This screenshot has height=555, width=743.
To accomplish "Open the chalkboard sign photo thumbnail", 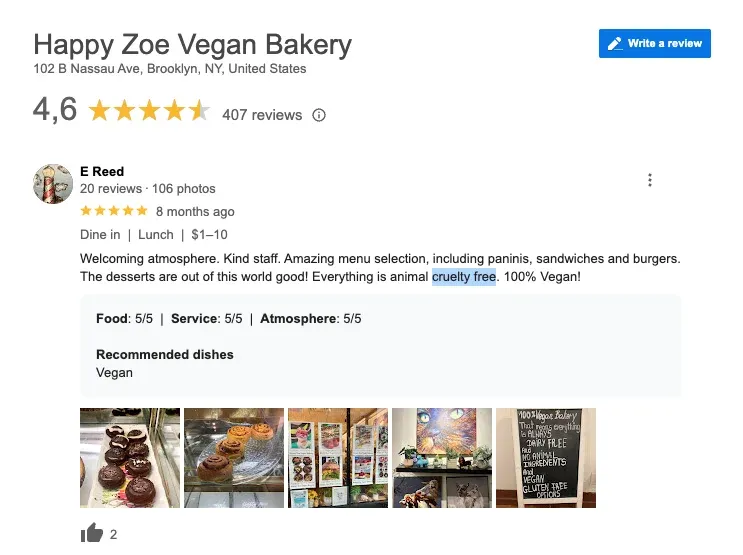I will (x=546, y=458).
